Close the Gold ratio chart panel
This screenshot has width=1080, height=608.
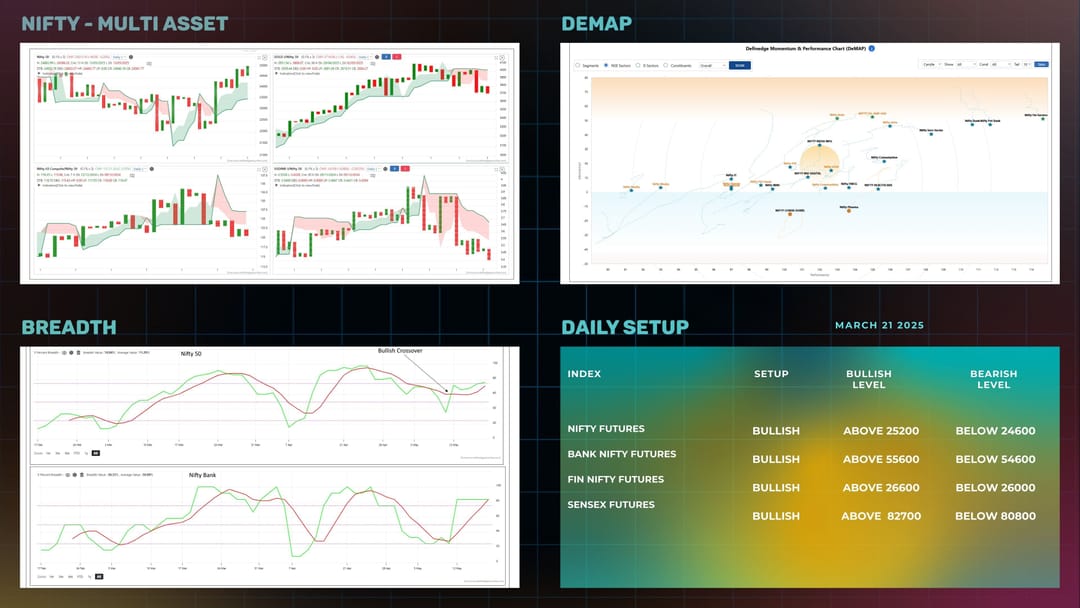tap(502, 58)
